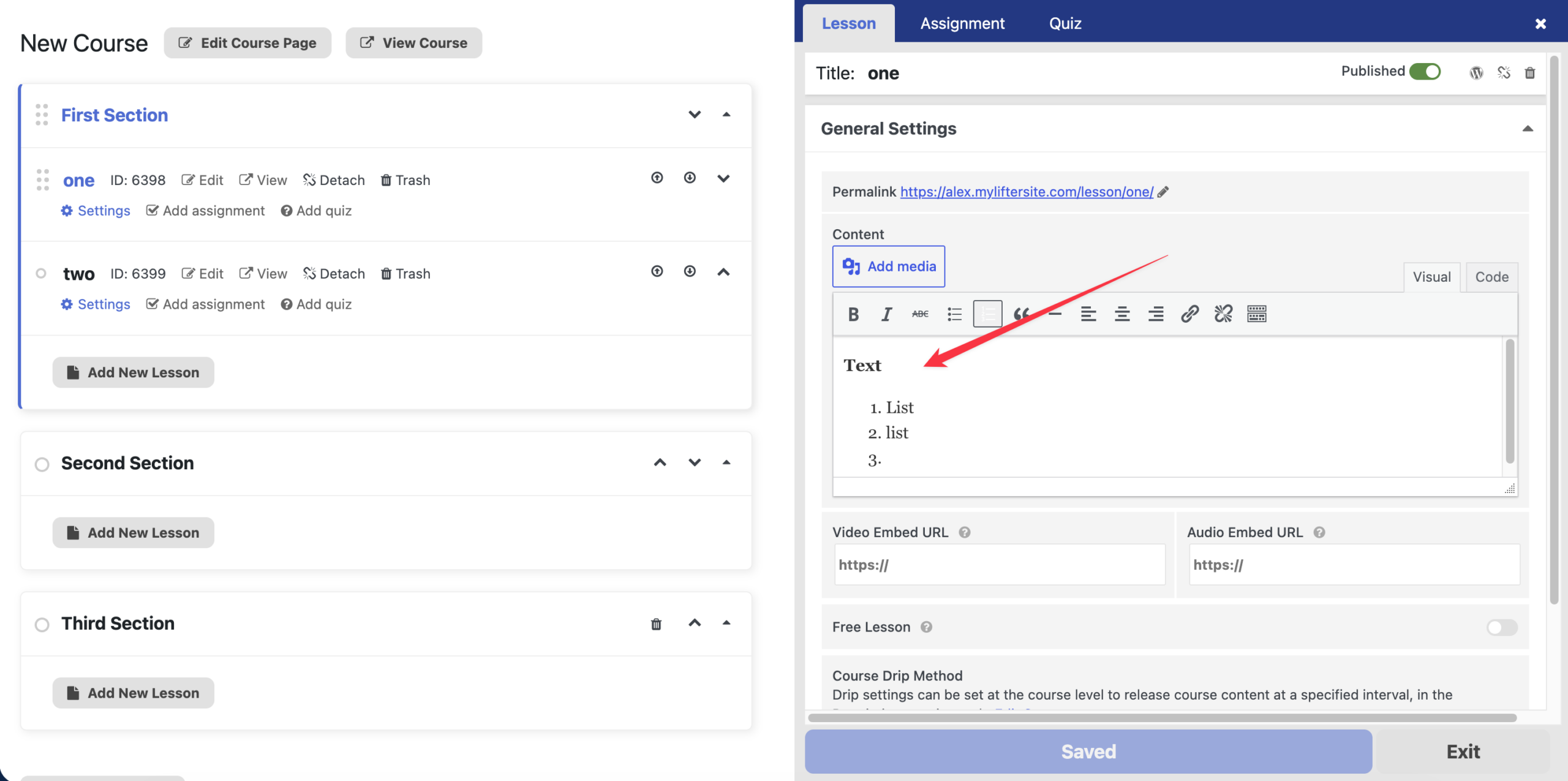Click detach icon in lesson title bar
Screen dimensions: 1568x781
coord(1504,73)
